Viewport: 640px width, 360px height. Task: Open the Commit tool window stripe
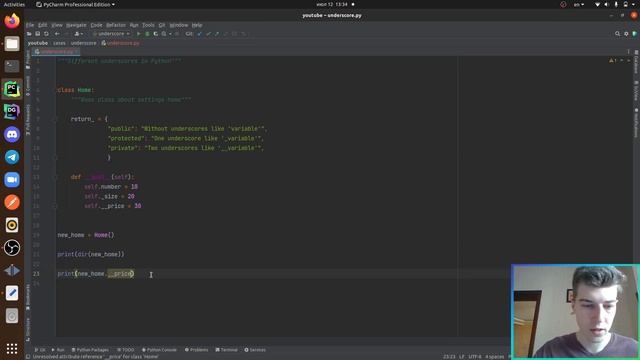coord(28,86)
